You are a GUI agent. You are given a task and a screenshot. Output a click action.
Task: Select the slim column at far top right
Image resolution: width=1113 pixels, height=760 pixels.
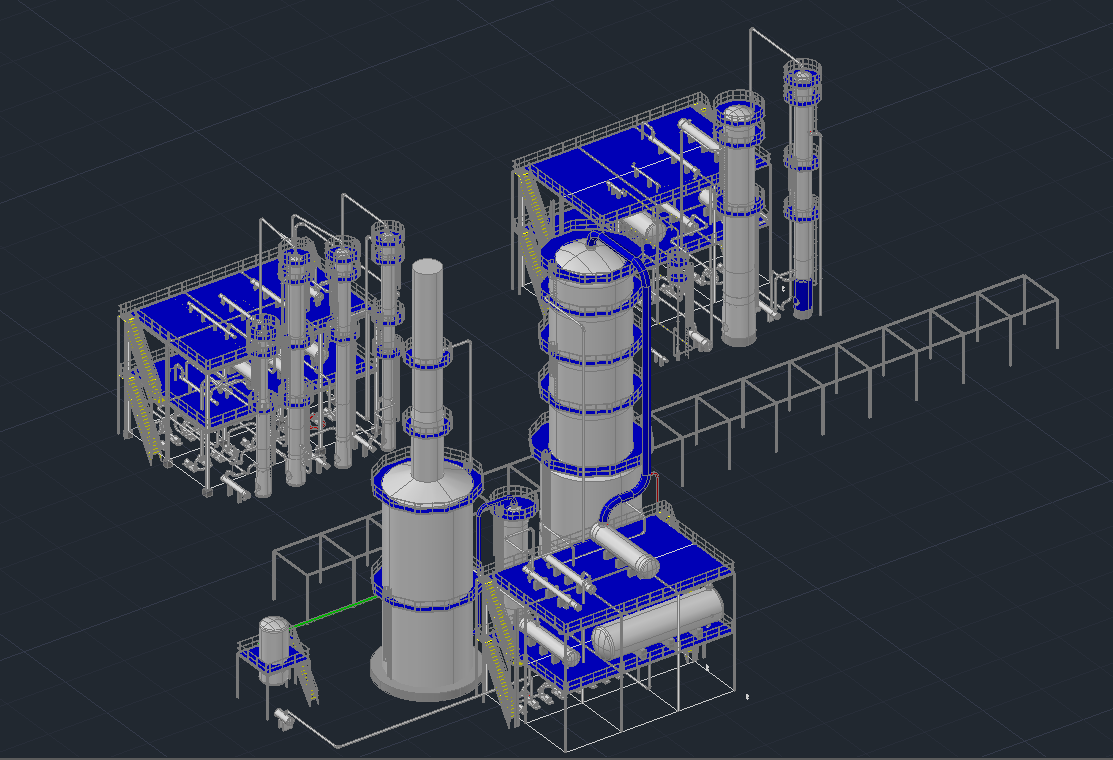(x=802, y=192)
